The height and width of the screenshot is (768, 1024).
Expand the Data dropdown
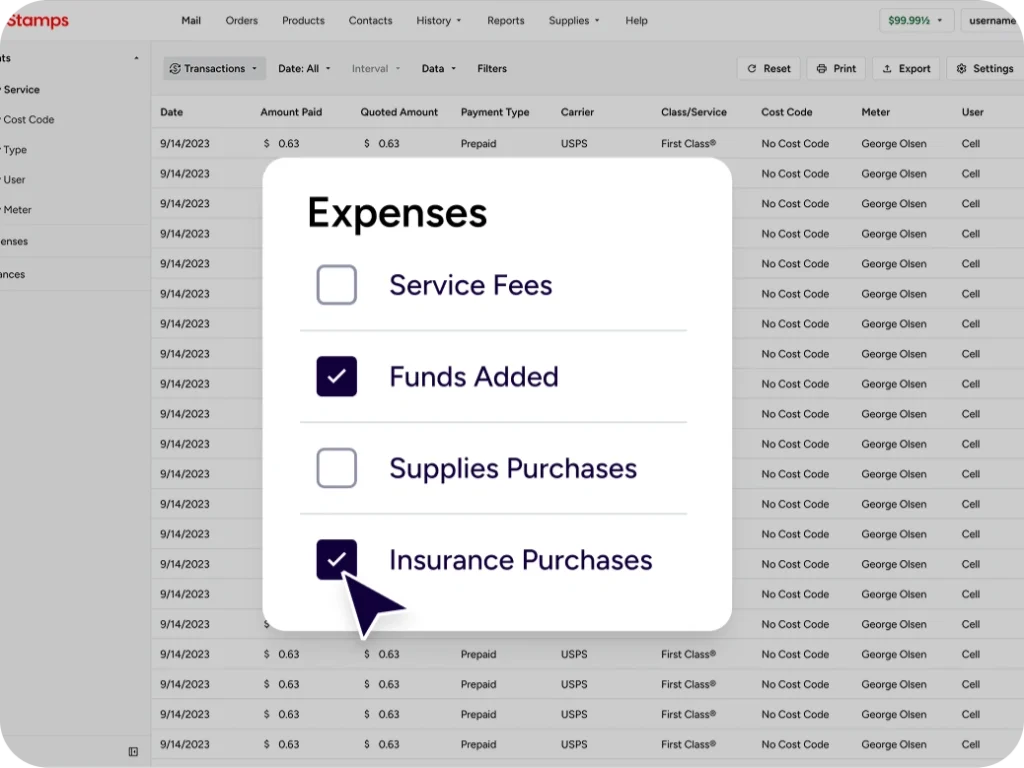[438, 69]
